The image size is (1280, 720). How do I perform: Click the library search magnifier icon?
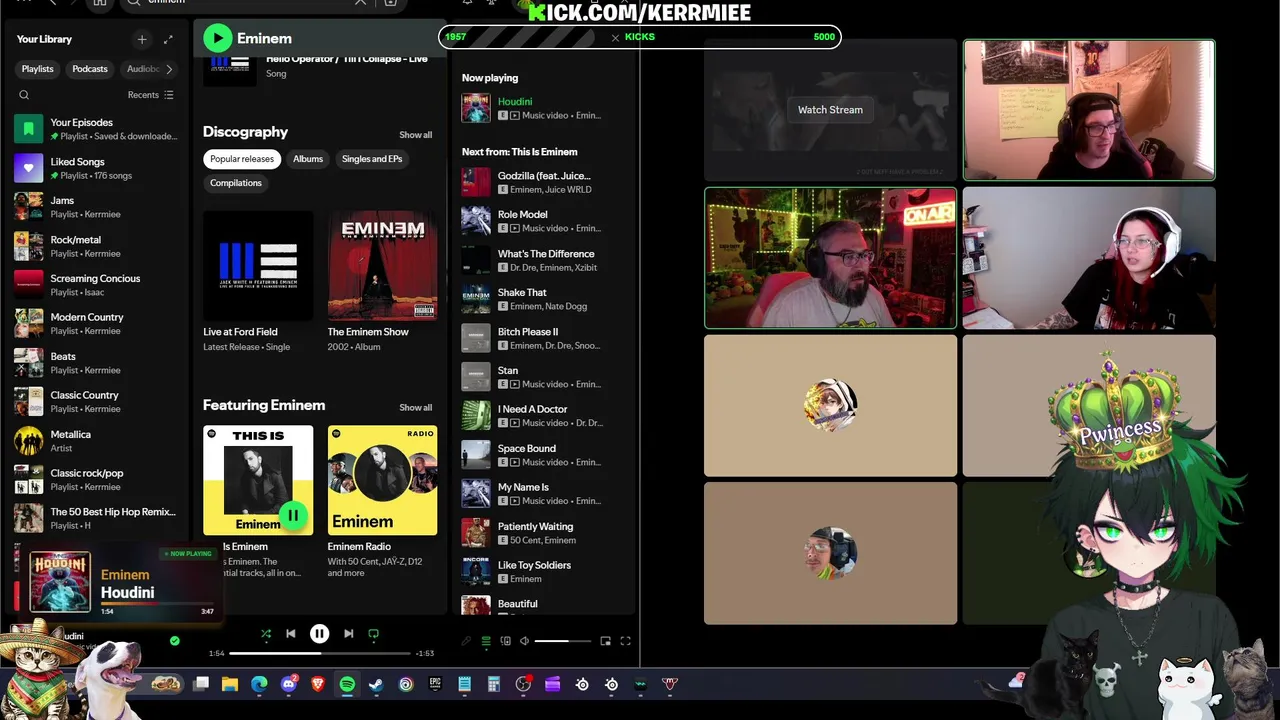pos(24,95)
